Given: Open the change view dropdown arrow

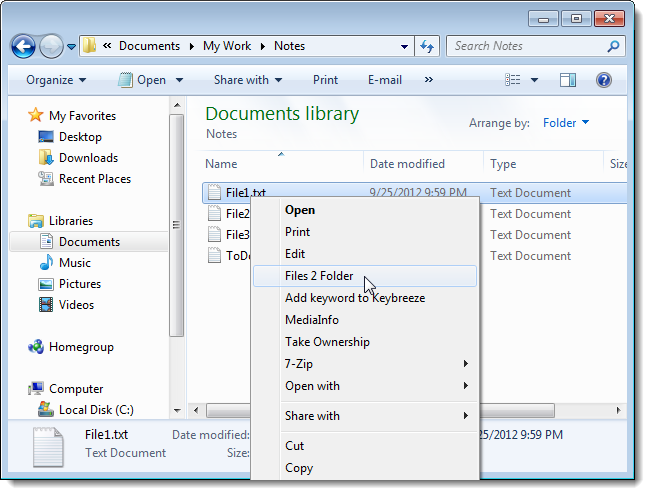Looking at the screenshot, I should [535, 80].
